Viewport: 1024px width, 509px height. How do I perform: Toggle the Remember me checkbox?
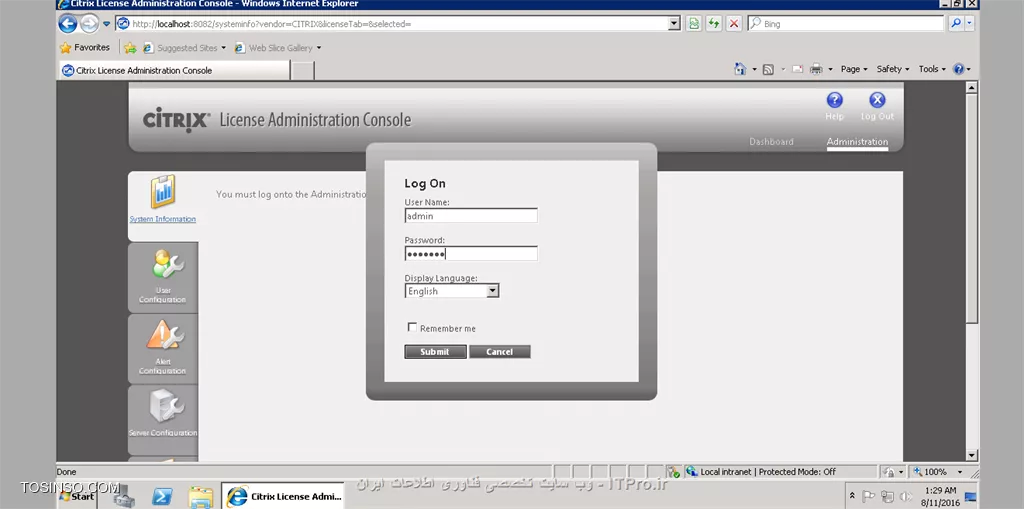412,327
